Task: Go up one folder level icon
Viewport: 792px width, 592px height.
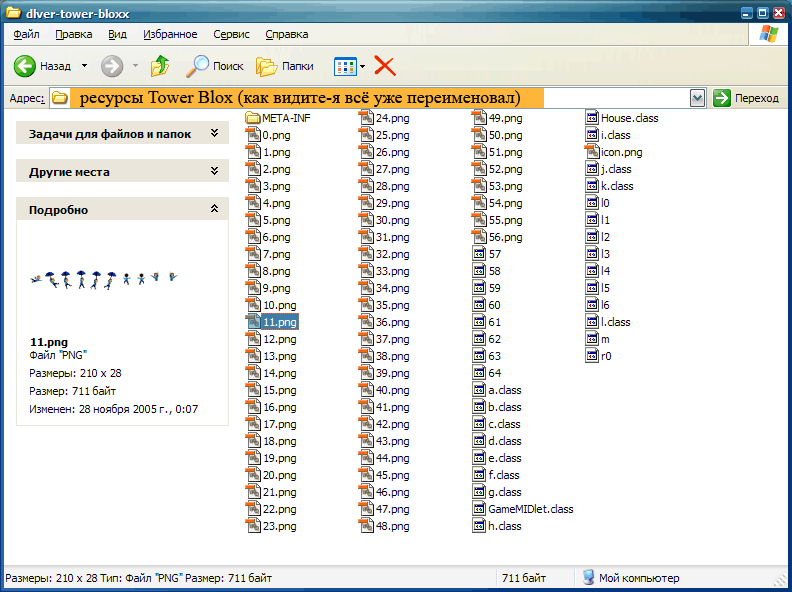Action: click(160, 66)
